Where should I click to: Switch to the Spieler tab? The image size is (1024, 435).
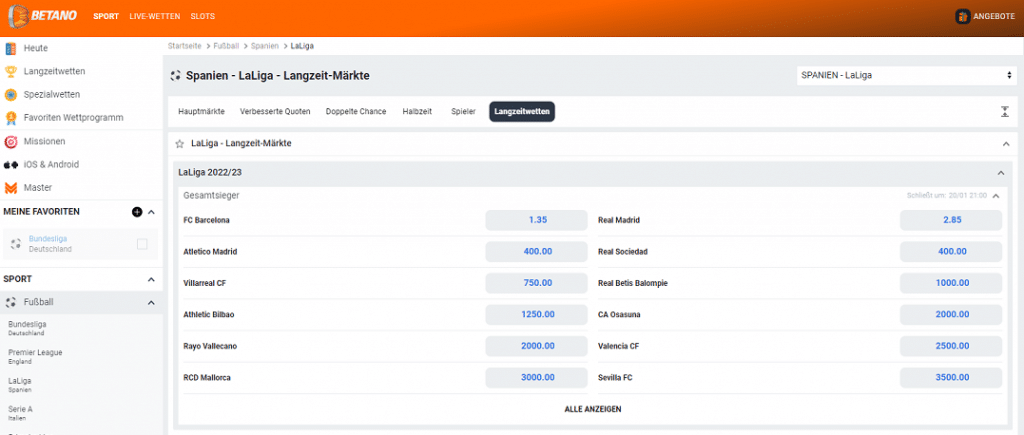coord(463,112)
